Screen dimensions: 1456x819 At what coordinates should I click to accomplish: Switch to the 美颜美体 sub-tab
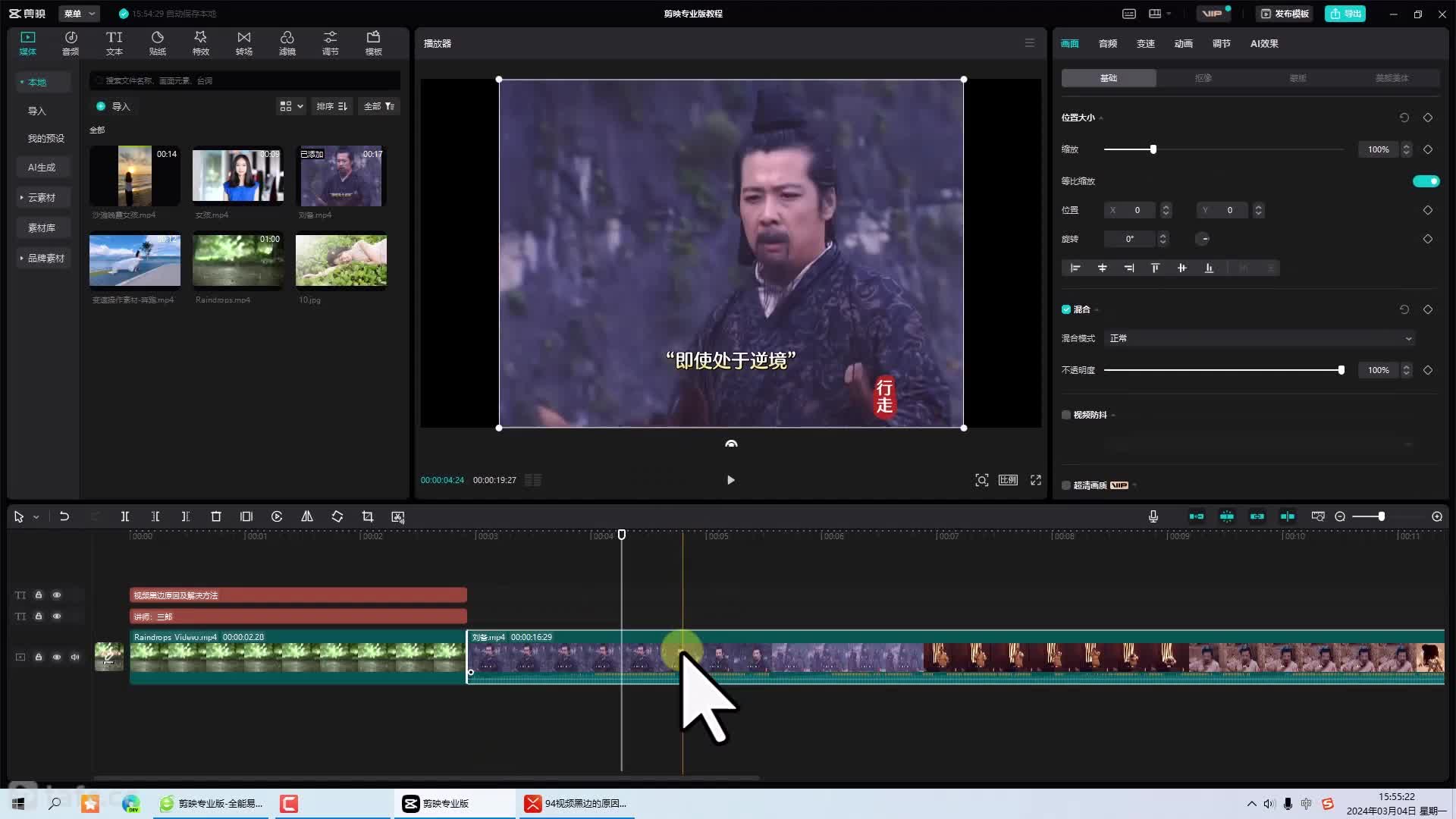pyautogui.click(x=1392, y=78)
